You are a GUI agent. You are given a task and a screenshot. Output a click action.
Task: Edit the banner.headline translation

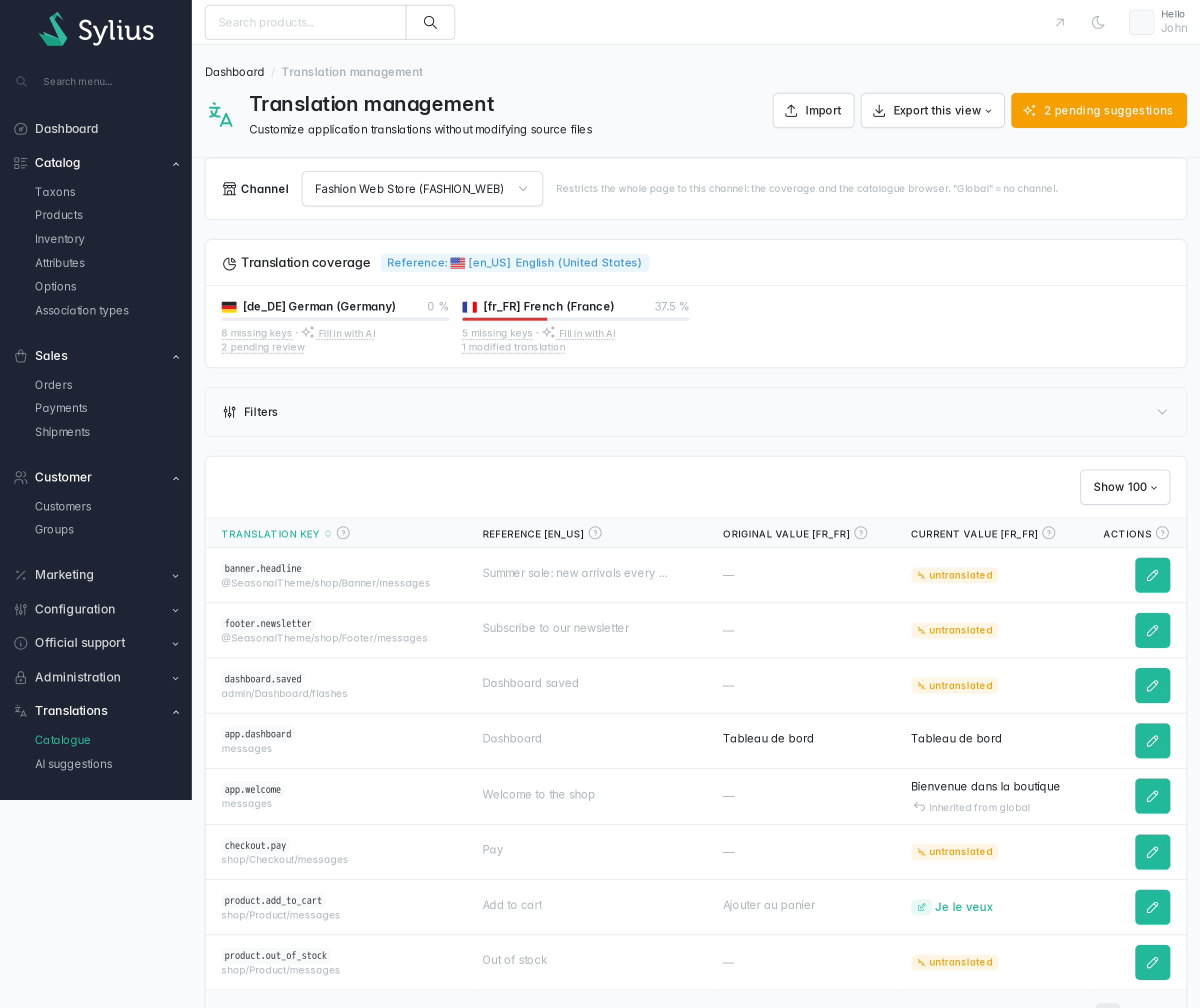pyautogui.click(x=1152, y=575)
